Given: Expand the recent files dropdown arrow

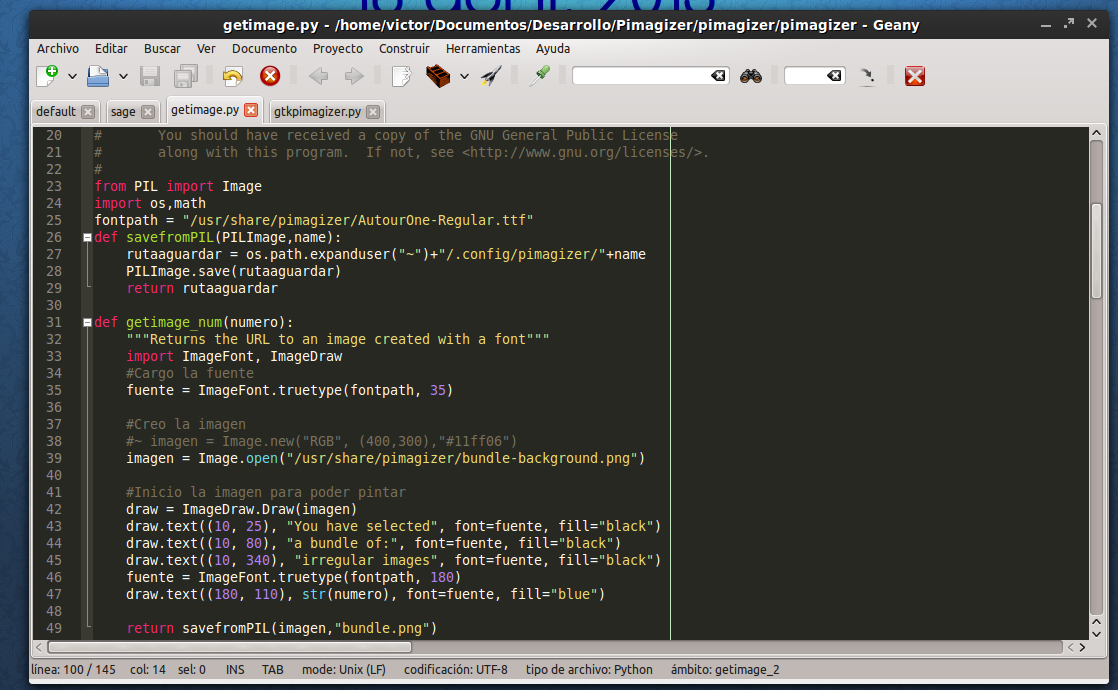Looking at the screenshot, I should pyautogui.click(x=123, y=76).
